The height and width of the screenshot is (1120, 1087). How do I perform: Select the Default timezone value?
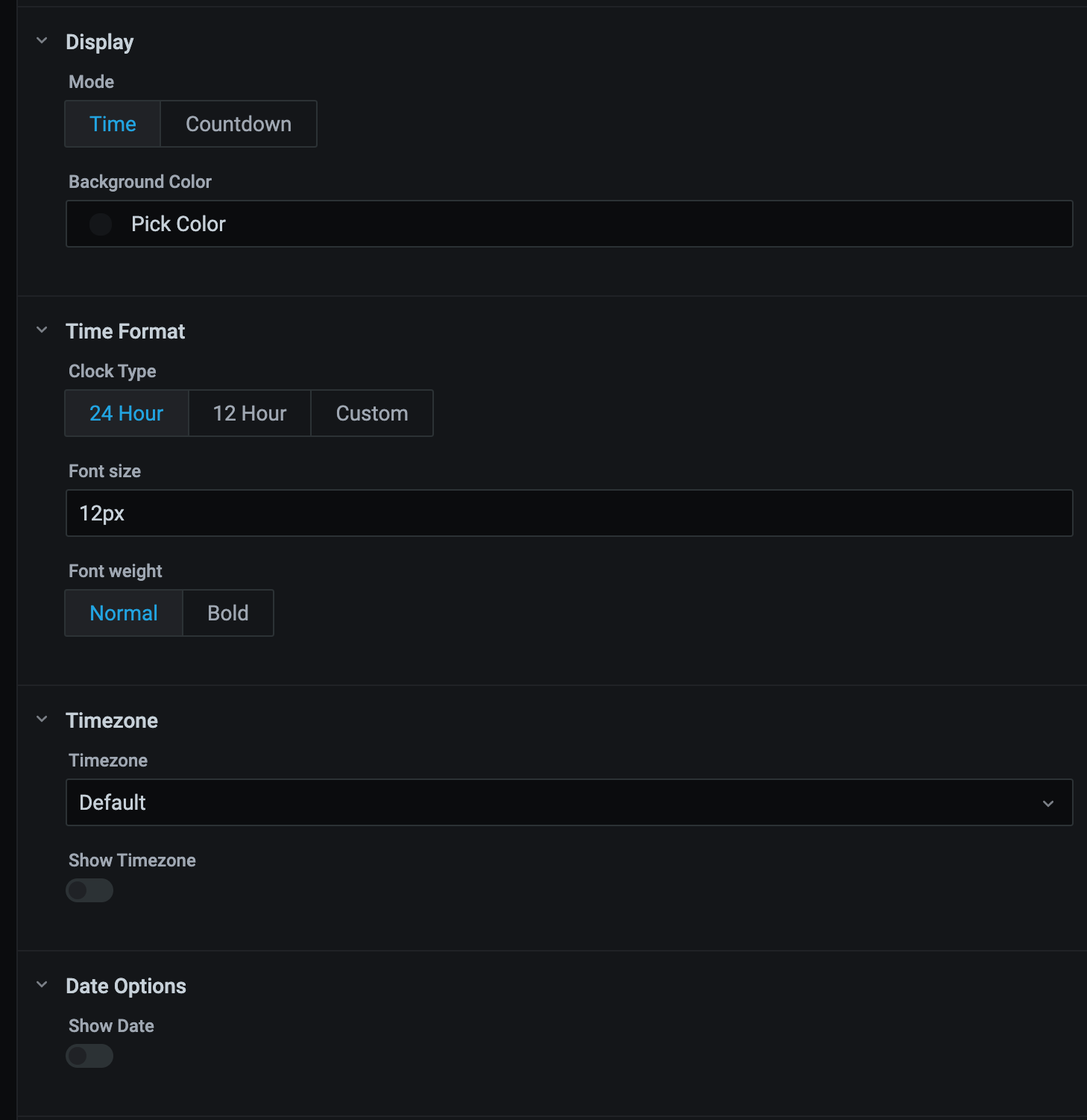click(x=113, y=802)
